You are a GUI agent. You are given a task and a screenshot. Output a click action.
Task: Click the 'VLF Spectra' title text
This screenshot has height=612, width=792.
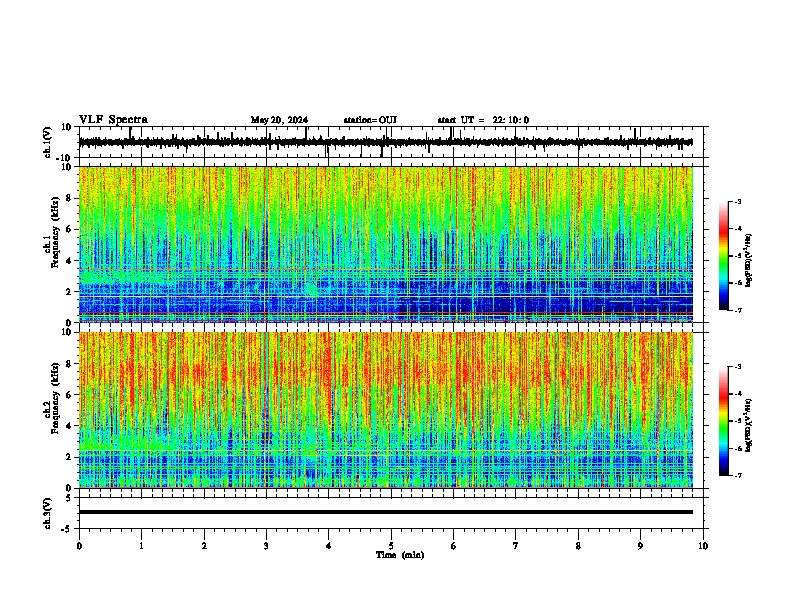[113, 120]
